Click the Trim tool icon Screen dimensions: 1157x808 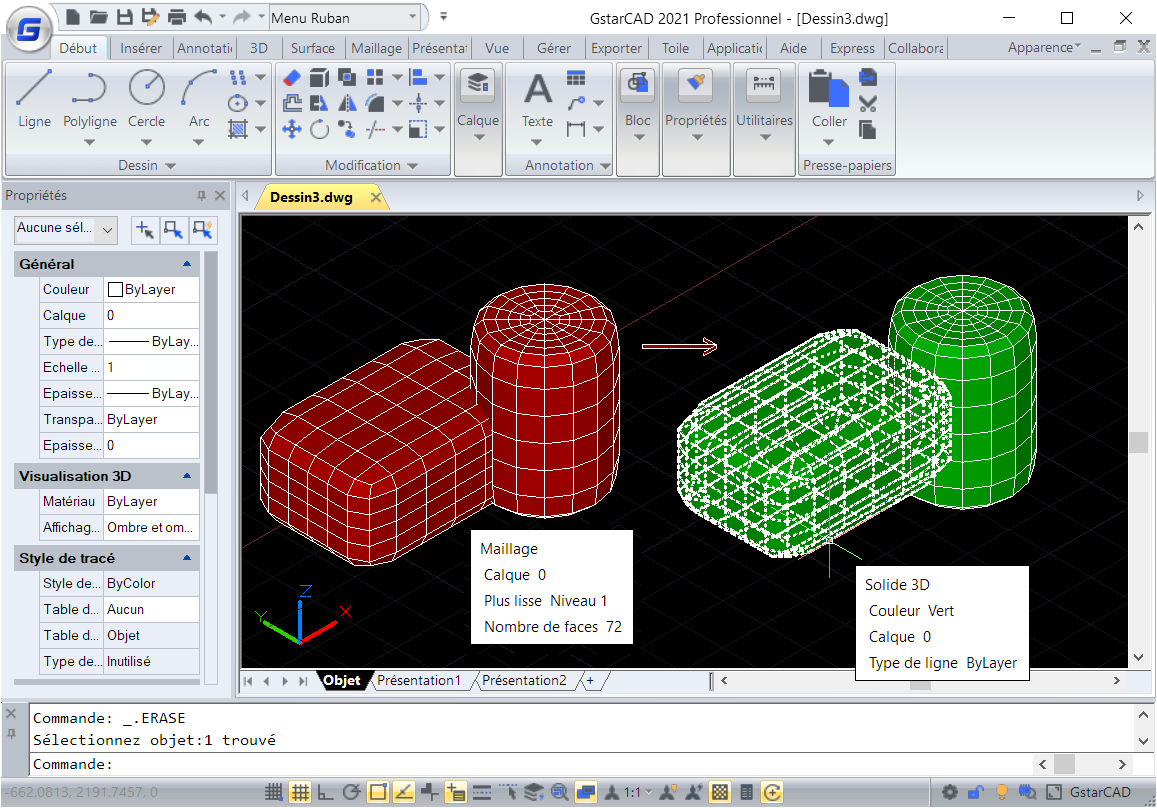pyautogui.click(x=375, y=130)
